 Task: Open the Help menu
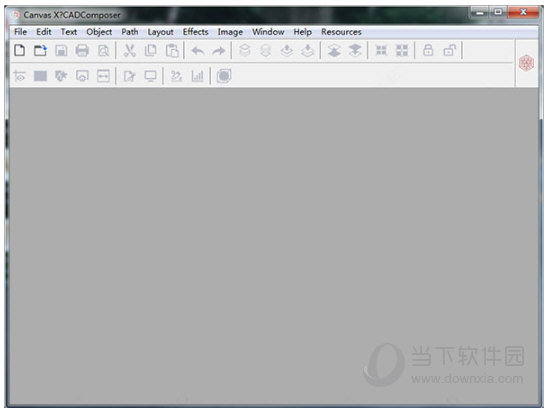(302, 32)
